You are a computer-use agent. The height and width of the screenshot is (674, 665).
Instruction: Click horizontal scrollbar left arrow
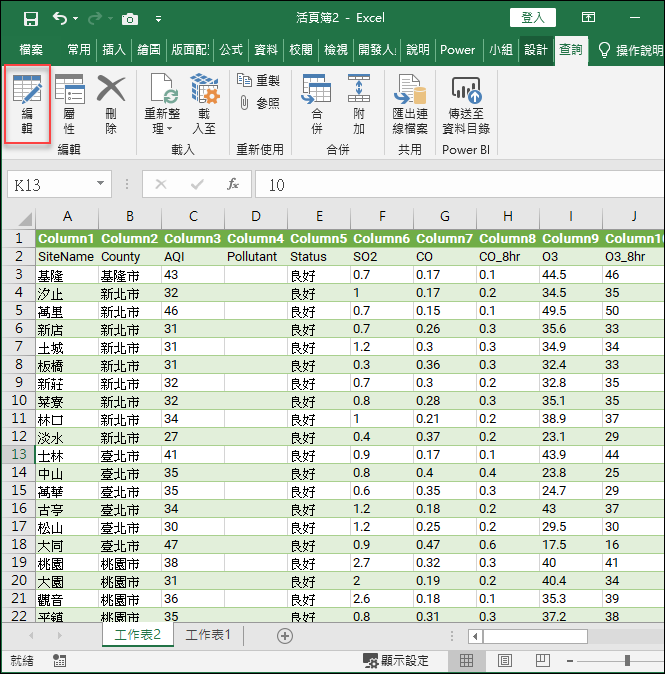click(x=475, y=636)
